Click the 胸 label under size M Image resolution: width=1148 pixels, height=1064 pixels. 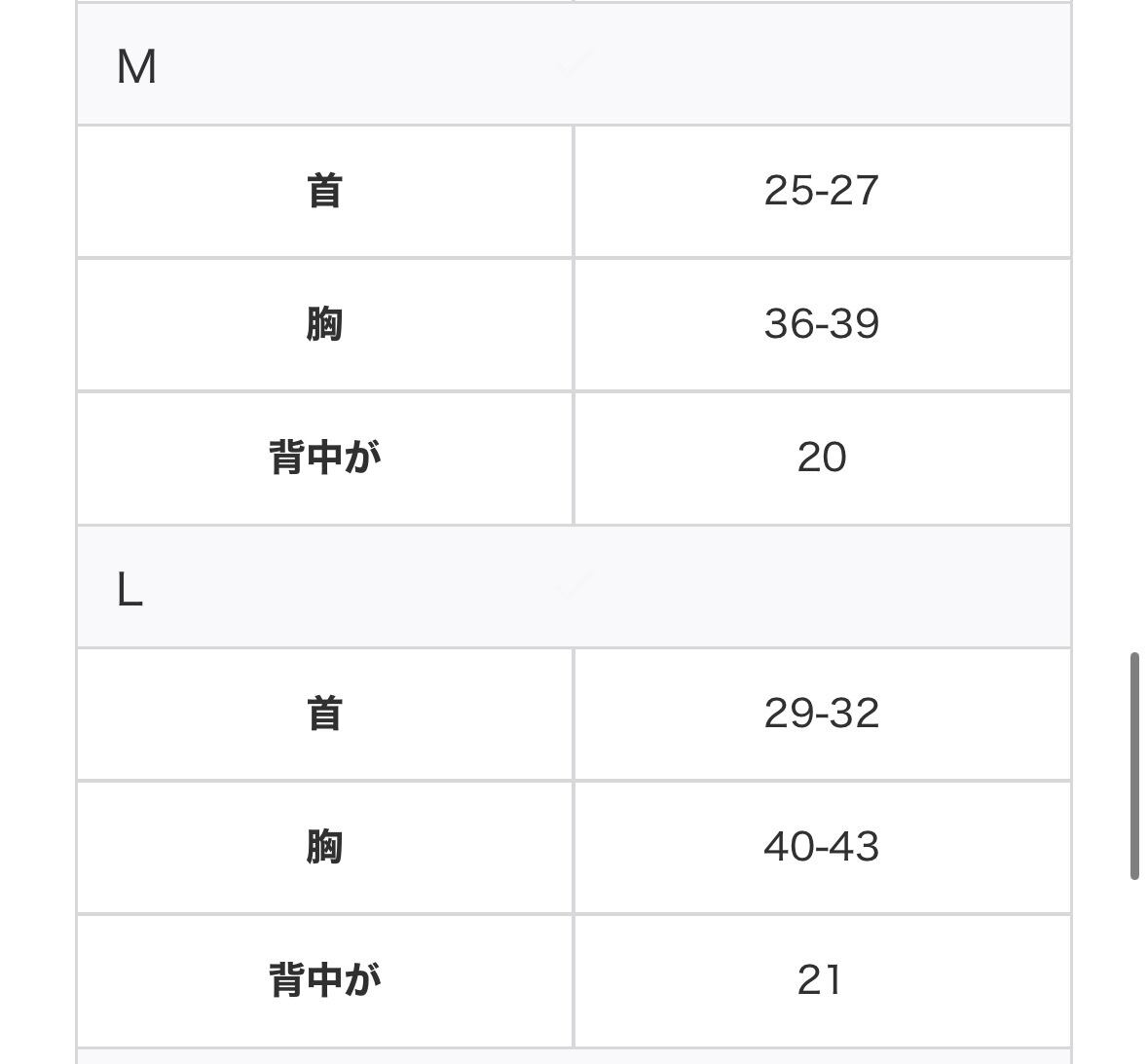coord(324,324)
